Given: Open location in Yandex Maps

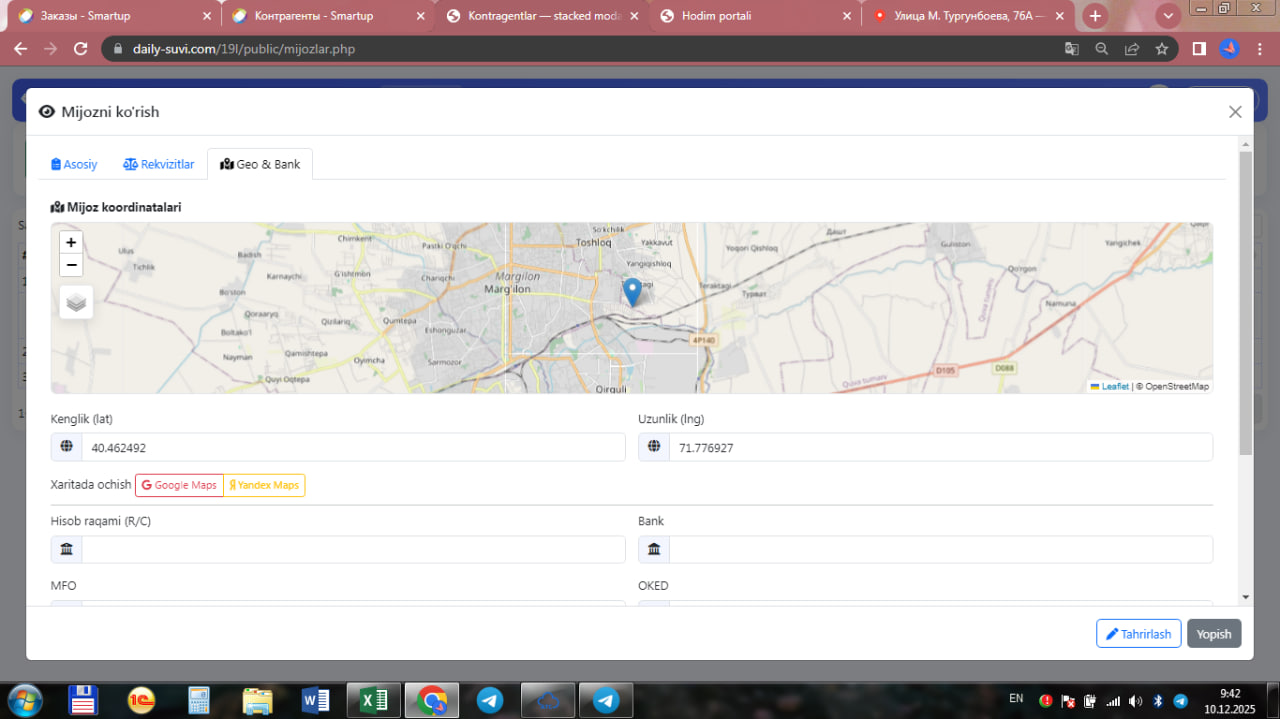Looking at the screenshot, I should 264,485.
